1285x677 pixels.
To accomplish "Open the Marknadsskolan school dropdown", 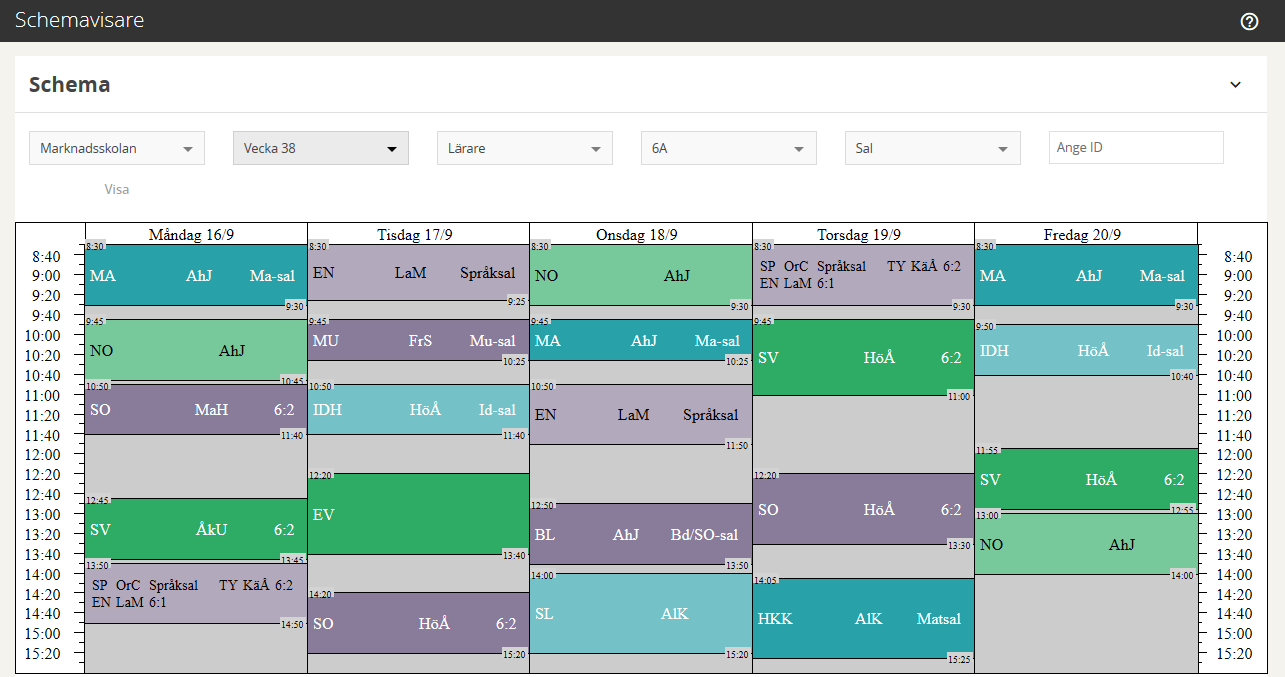I will coord(117,148).
